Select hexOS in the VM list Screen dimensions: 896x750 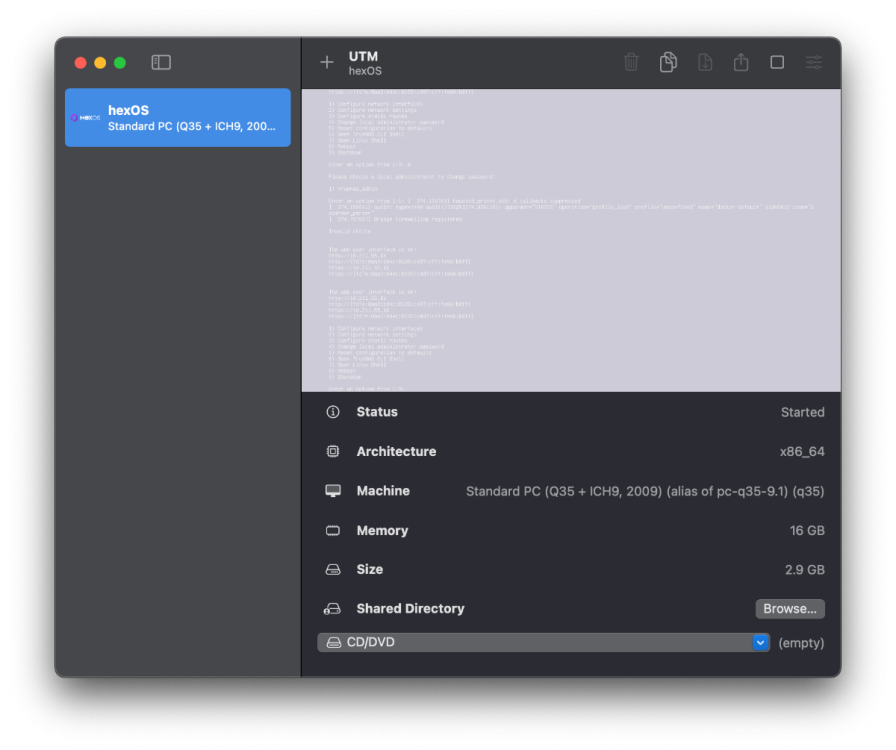coord(178,118)
